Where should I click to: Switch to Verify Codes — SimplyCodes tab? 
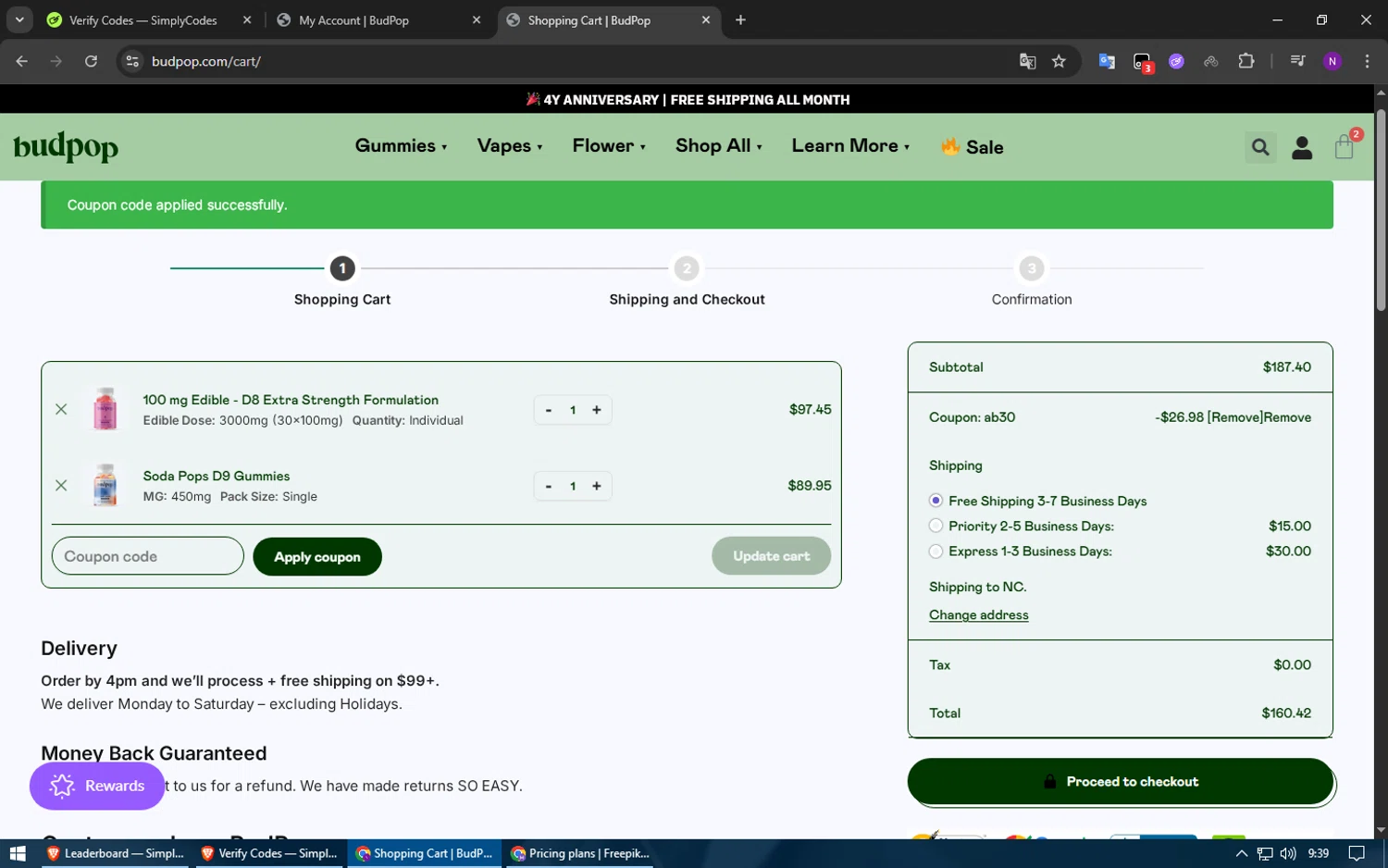(x=143, y=19)
